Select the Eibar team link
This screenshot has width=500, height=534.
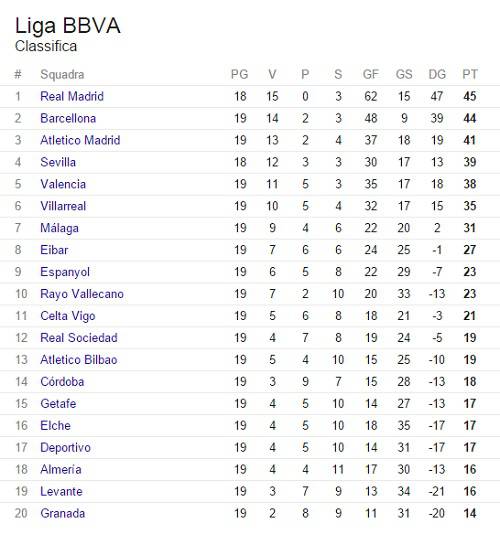(54, 250)
